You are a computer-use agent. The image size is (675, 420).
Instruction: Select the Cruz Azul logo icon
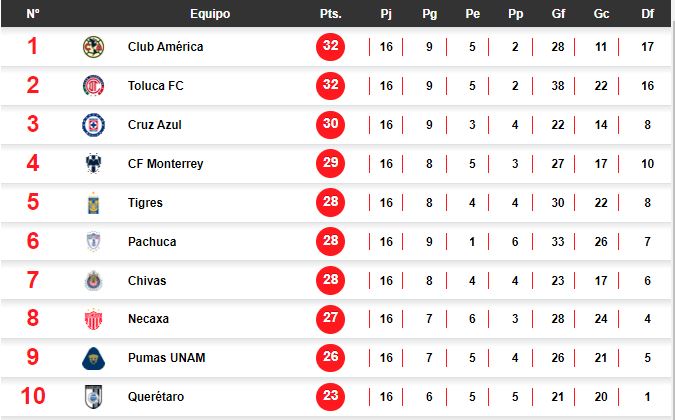(93, 125)
